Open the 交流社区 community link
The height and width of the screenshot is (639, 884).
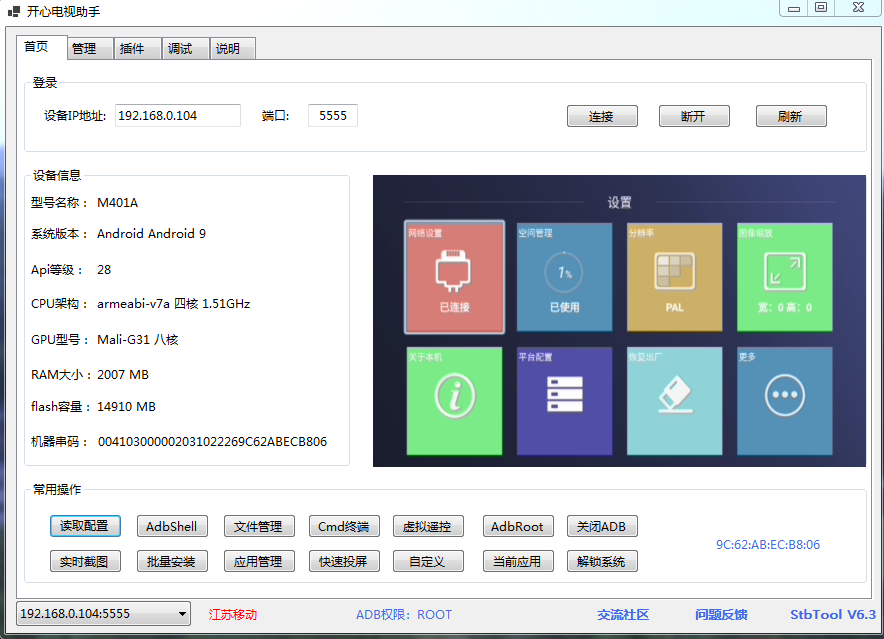pos(623,615)
